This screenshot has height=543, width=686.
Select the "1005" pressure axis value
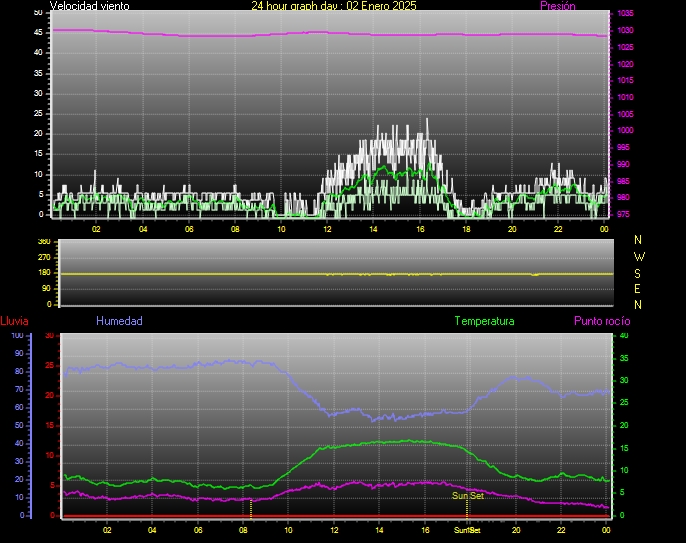pyautogui.click(x=625, y=114)
